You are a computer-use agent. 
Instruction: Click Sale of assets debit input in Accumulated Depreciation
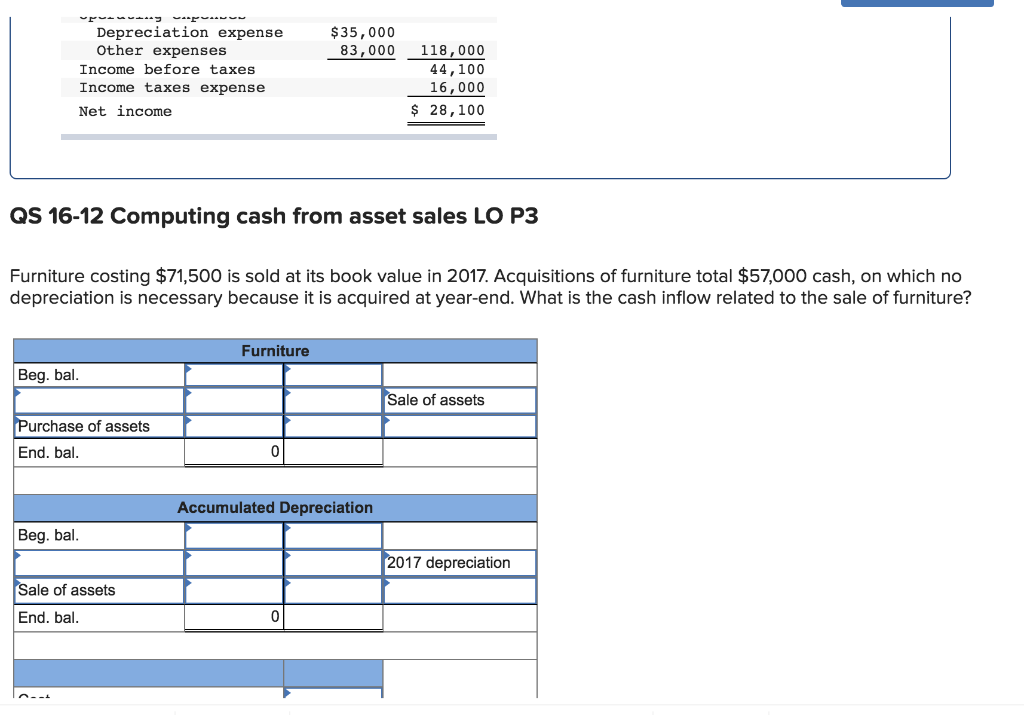click(233, 590)
